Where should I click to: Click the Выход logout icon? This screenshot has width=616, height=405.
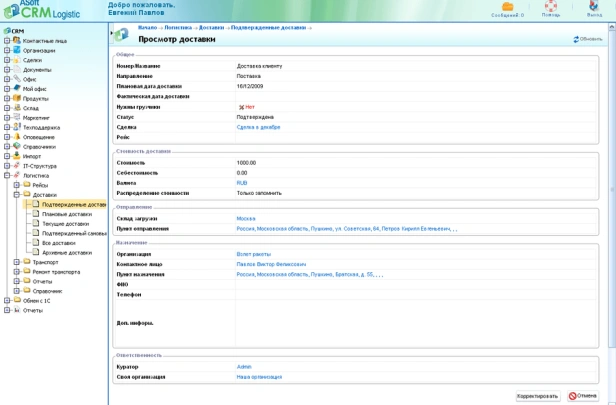point(593,7)
